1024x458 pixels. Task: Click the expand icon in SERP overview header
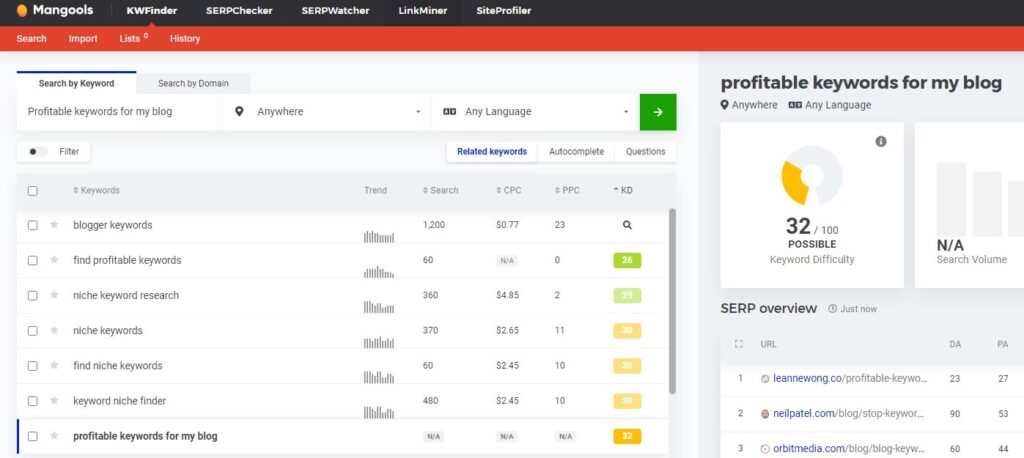(739, 344)
